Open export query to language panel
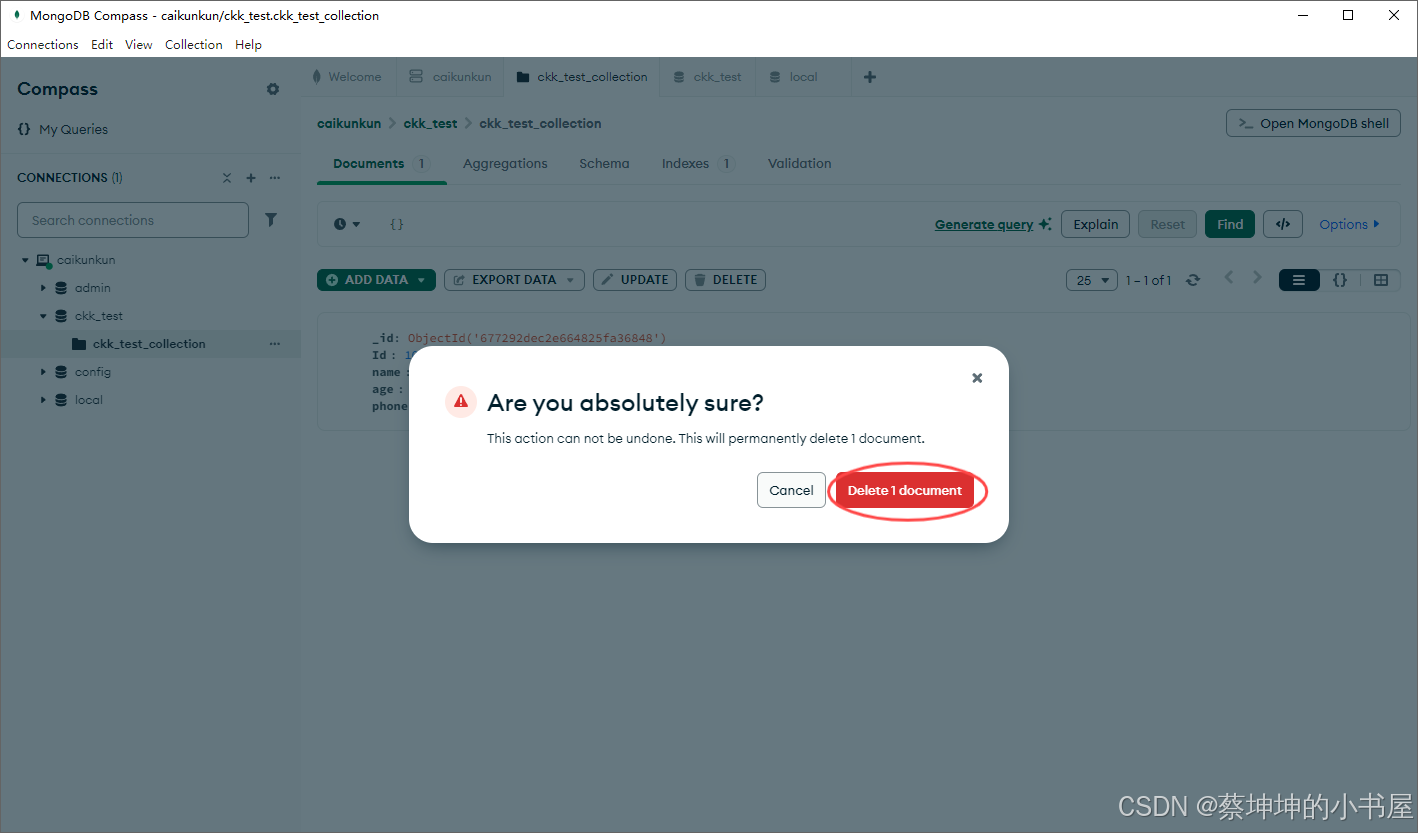The width and height of the screenshot is (1418, 833). click(x=1283, y=223)
